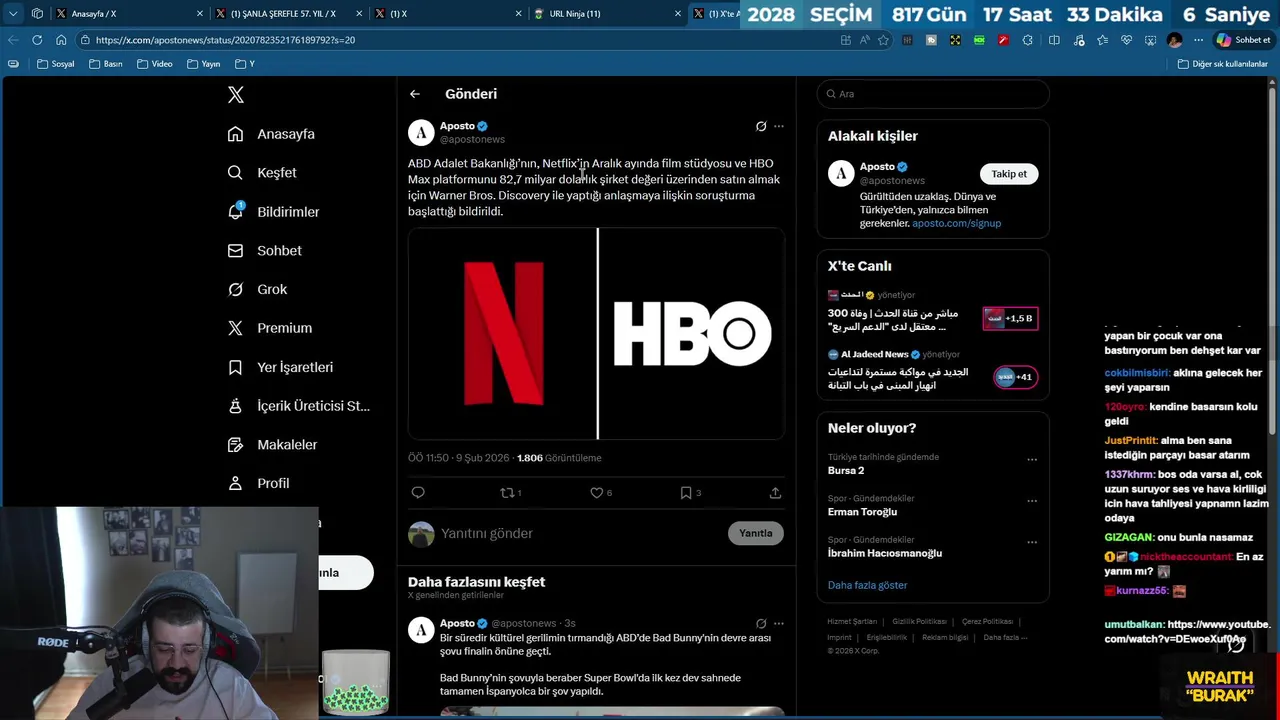Screen dimensions: 1280x720
Task: Click the Makaleler icon in sidebar
Action: [235, 445]
